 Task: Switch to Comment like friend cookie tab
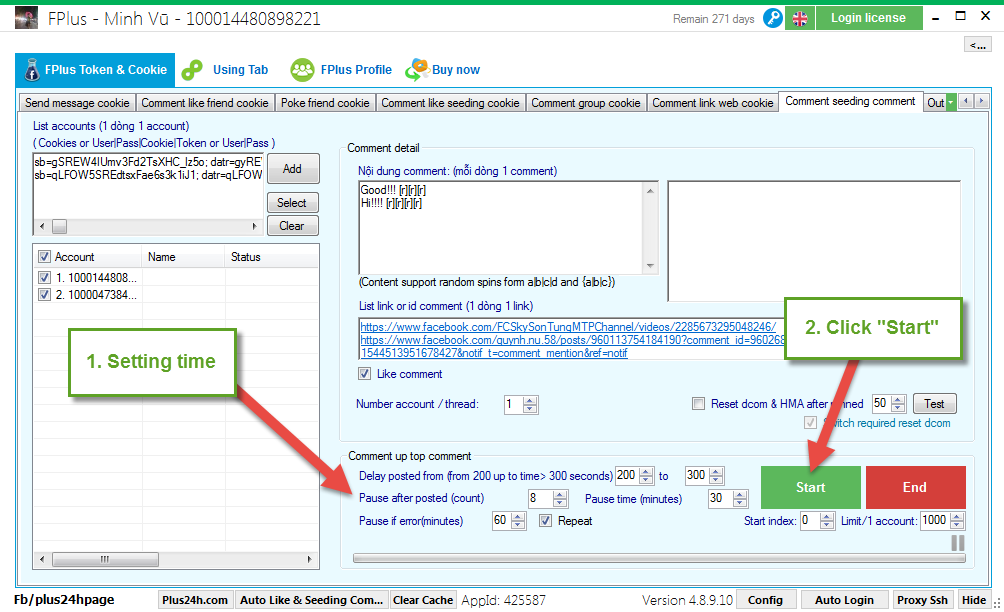pos(205,103)
